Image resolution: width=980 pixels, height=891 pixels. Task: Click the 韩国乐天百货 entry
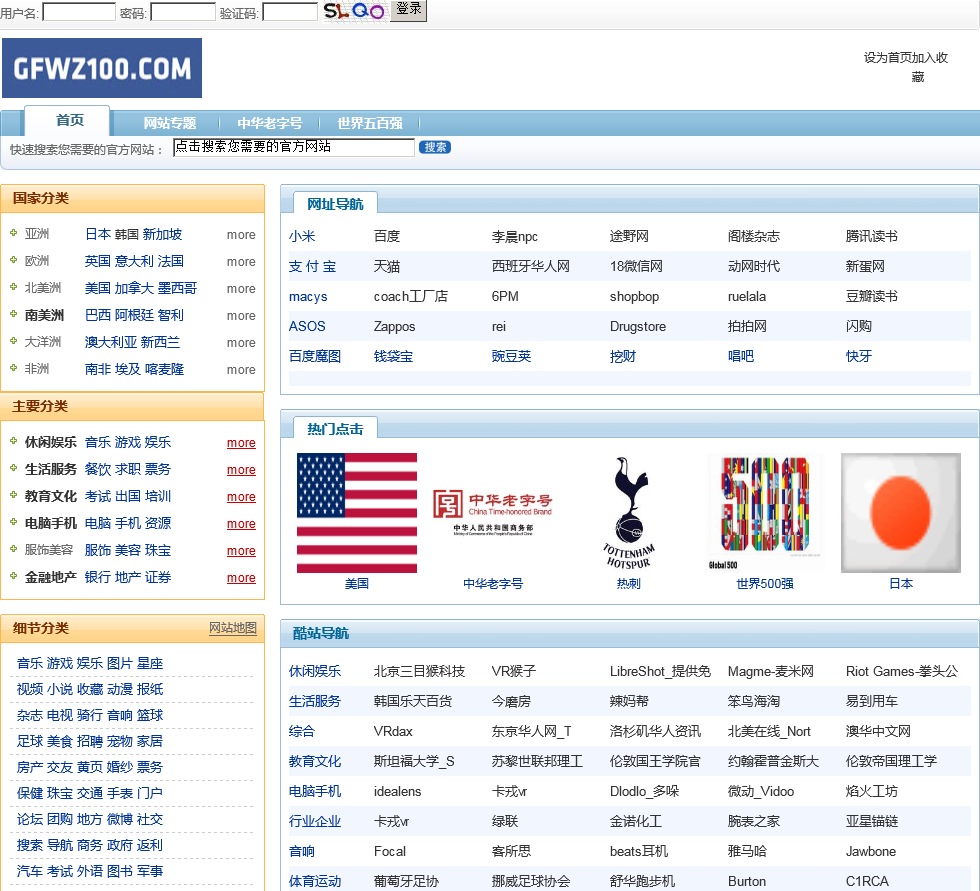[413, 701]
